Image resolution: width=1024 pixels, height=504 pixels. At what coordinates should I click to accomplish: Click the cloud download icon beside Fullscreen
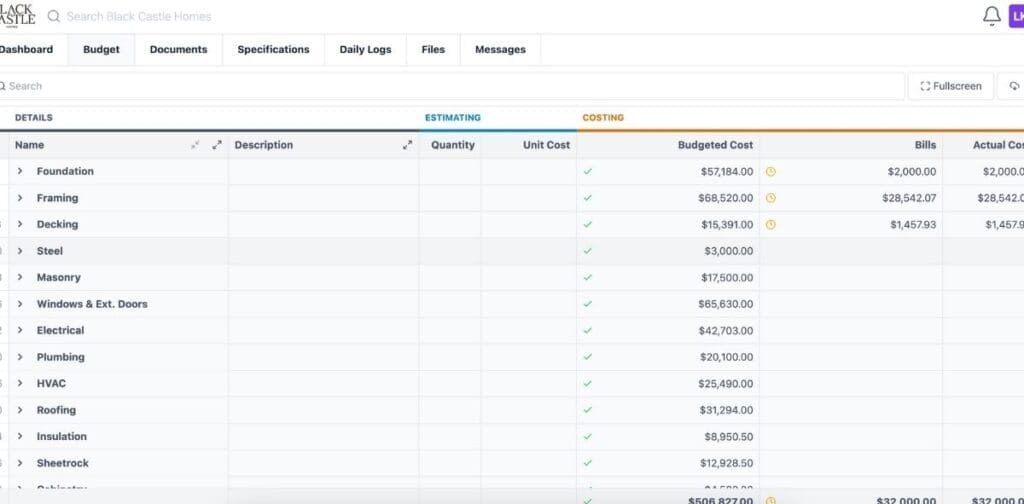pyautogui.click(x=1015, y=86)
